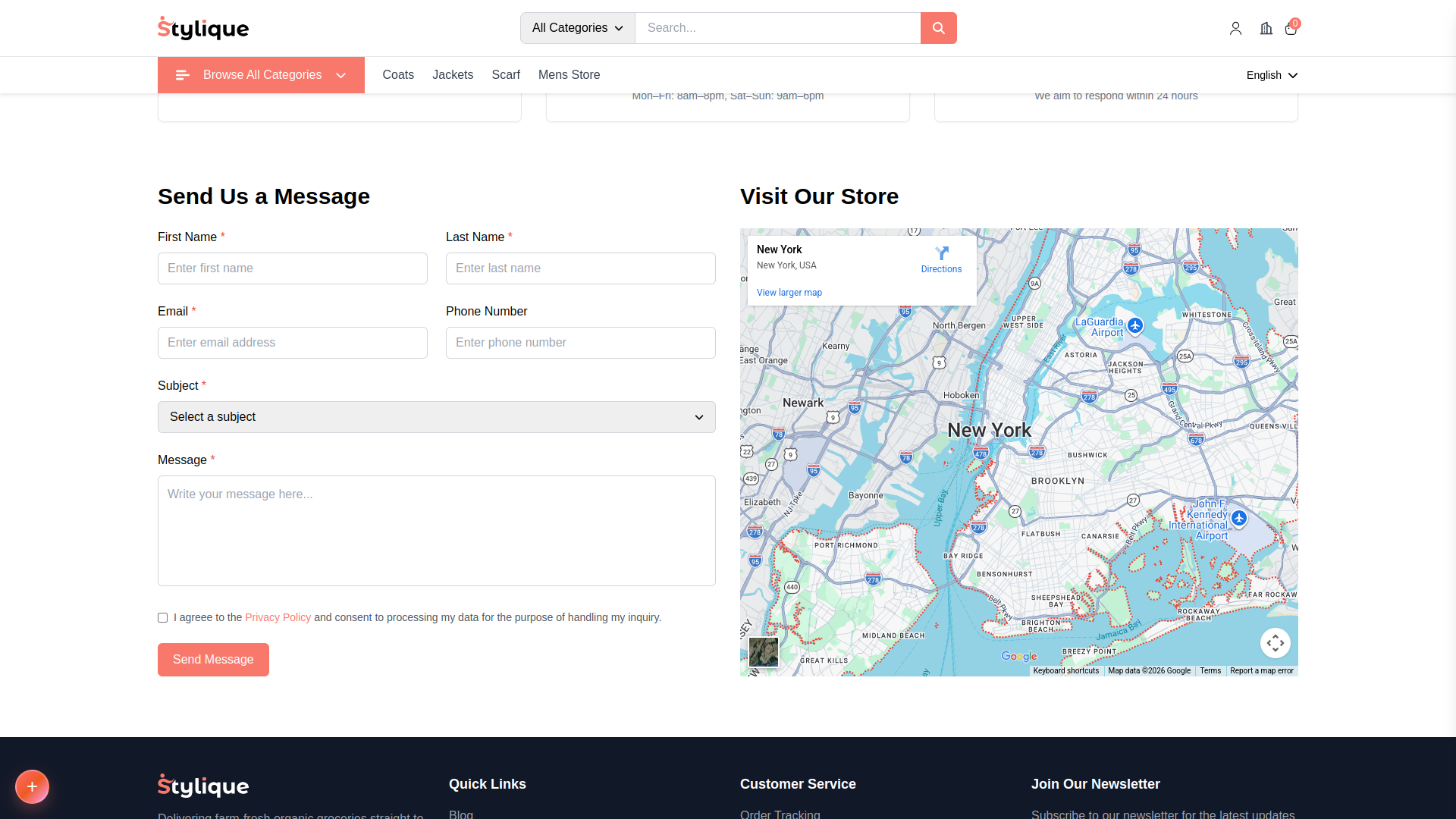This screenshot has height=819, width=1456.
Task: Focus the Phone Number field
Action: pos(581,343)
